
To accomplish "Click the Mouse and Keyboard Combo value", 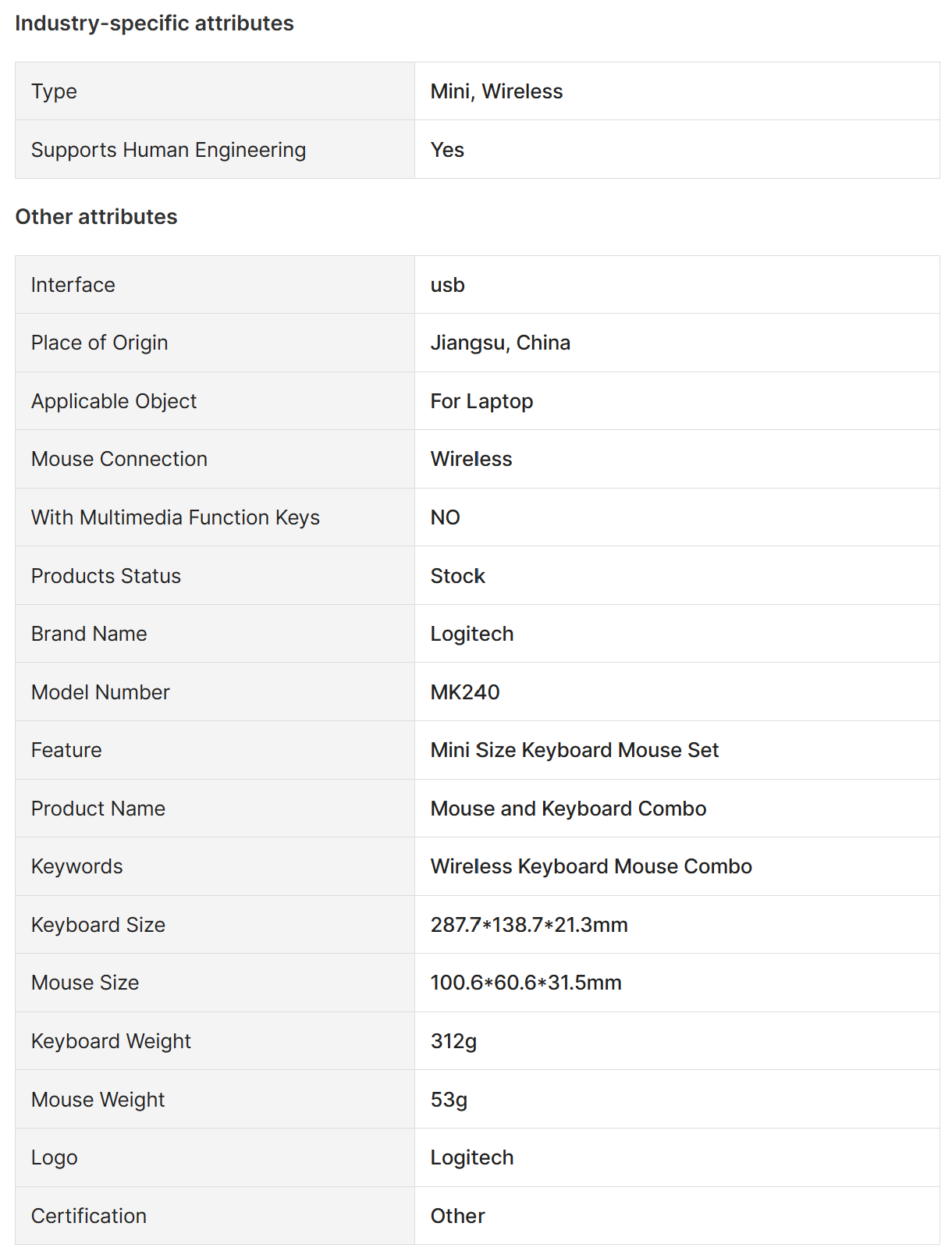I will (x=568, y=809).
